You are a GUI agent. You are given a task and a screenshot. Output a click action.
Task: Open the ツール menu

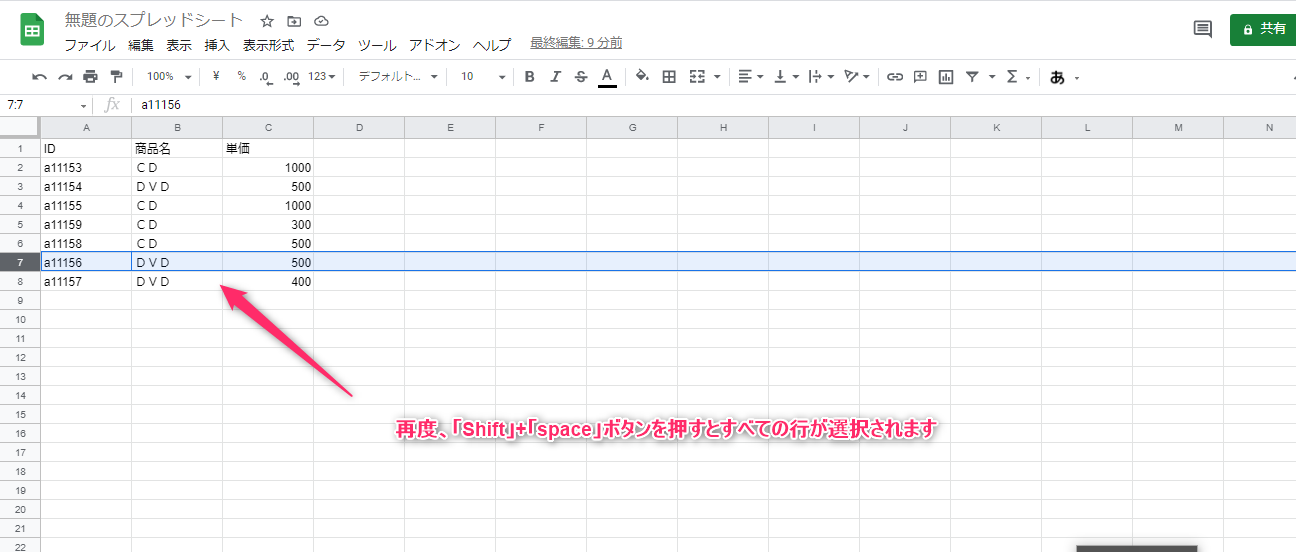pyautogui.click(x=377, y=45)
